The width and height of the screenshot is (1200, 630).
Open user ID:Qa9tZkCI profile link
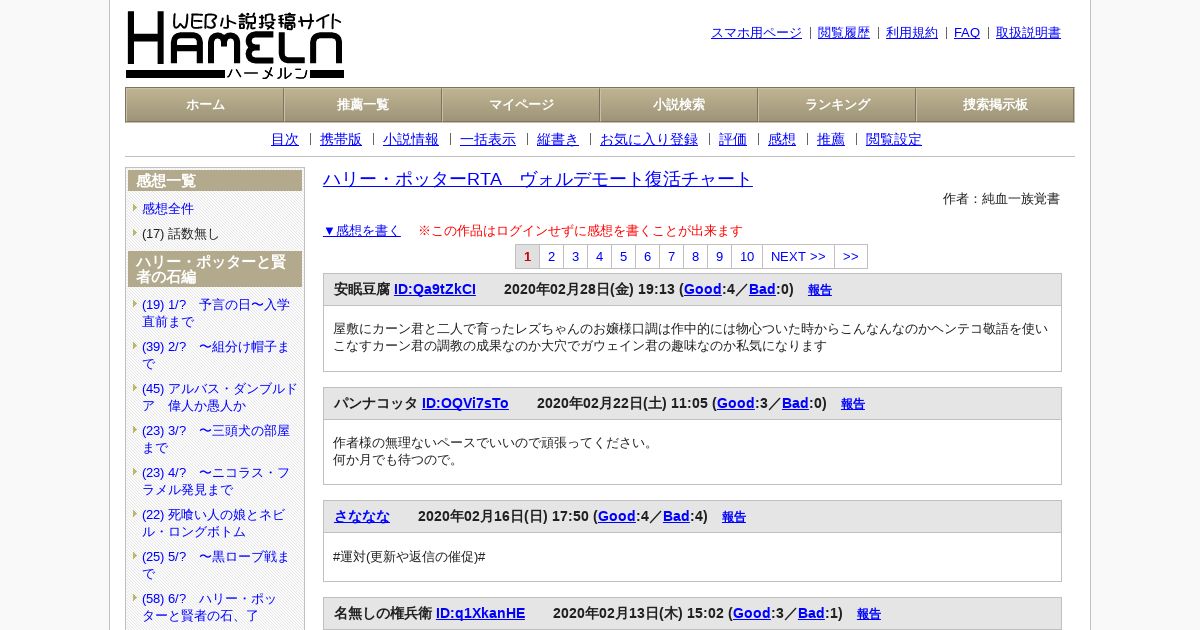[x=435, y=289]
